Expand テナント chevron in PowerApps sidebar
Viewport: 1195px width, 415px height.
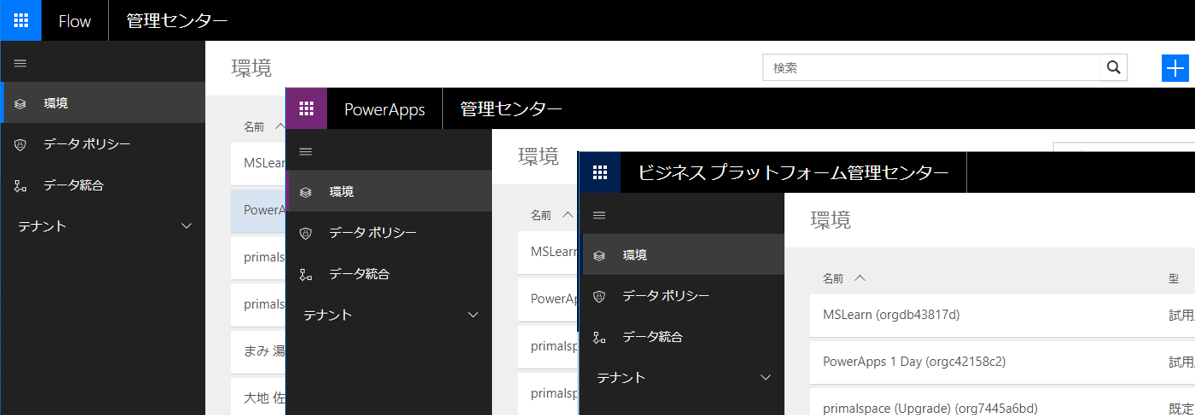click(473, 314)
